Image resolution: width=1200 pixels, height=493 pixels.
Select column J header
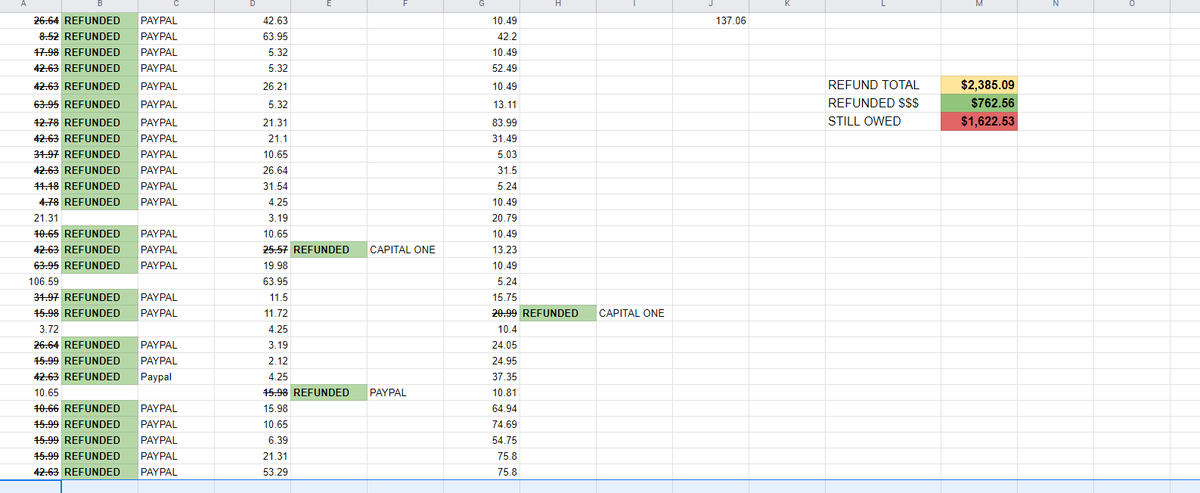pos(710,5)
